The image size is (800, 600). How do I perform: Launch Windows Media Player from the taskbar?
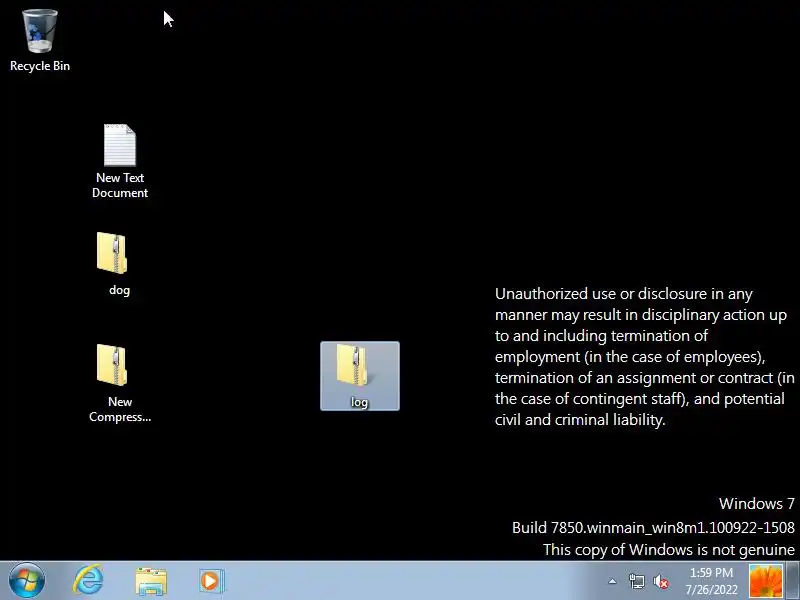point(212,581)
